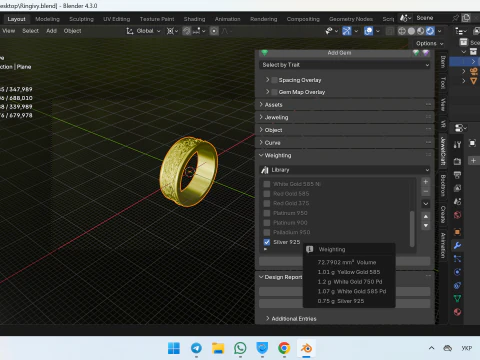The image size is (480, 360).
Task: Check the Red Gold 585 material
Action: pos(267,194)
